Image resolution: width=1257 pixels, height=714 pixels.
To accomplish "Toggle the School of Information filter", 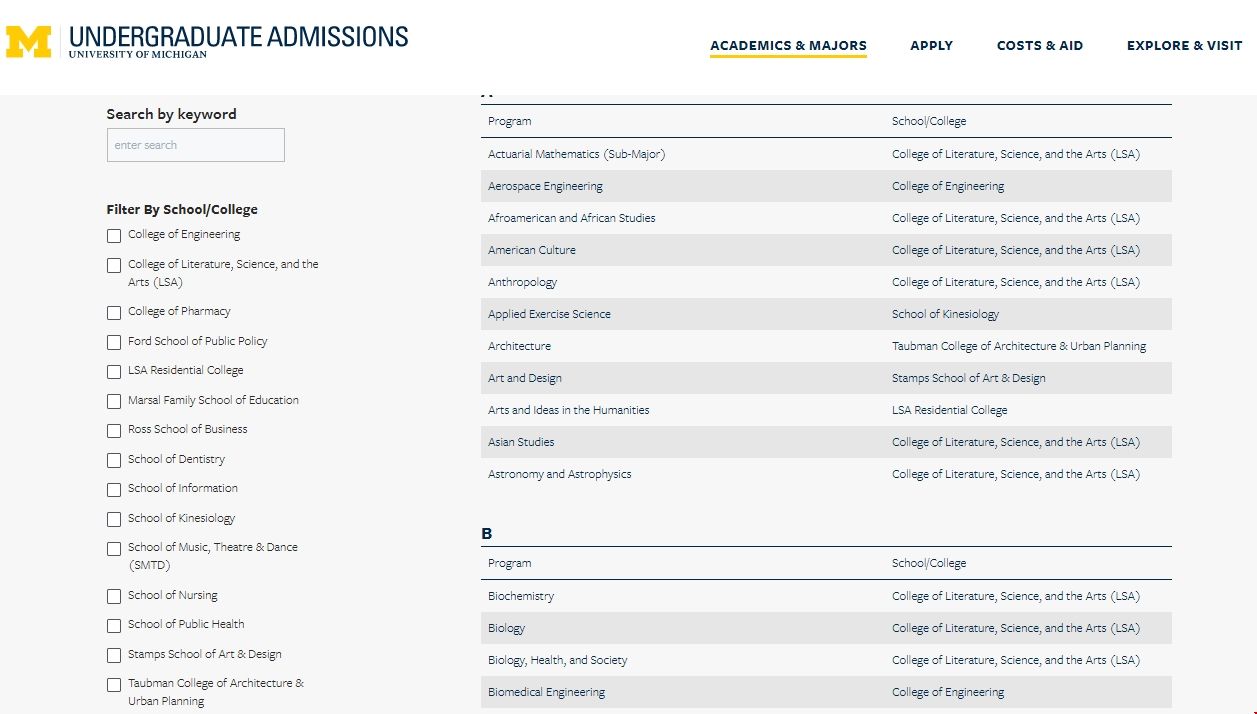I will [x=114, y=490].
